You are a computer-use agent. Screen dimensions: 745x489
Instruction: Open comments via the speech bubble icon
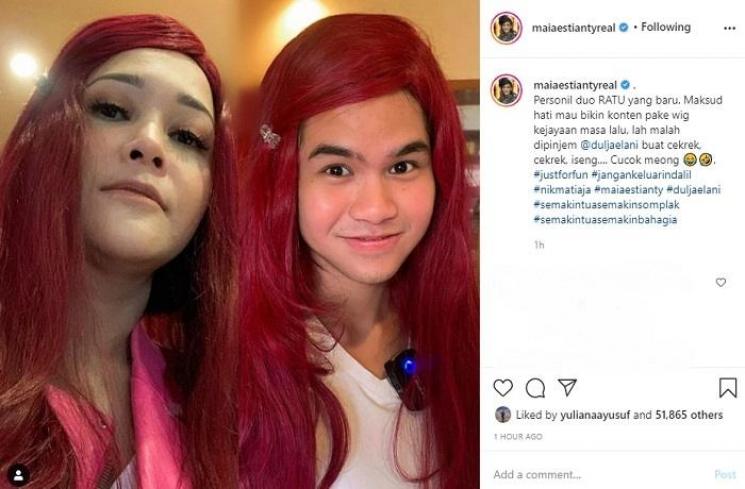535,388
